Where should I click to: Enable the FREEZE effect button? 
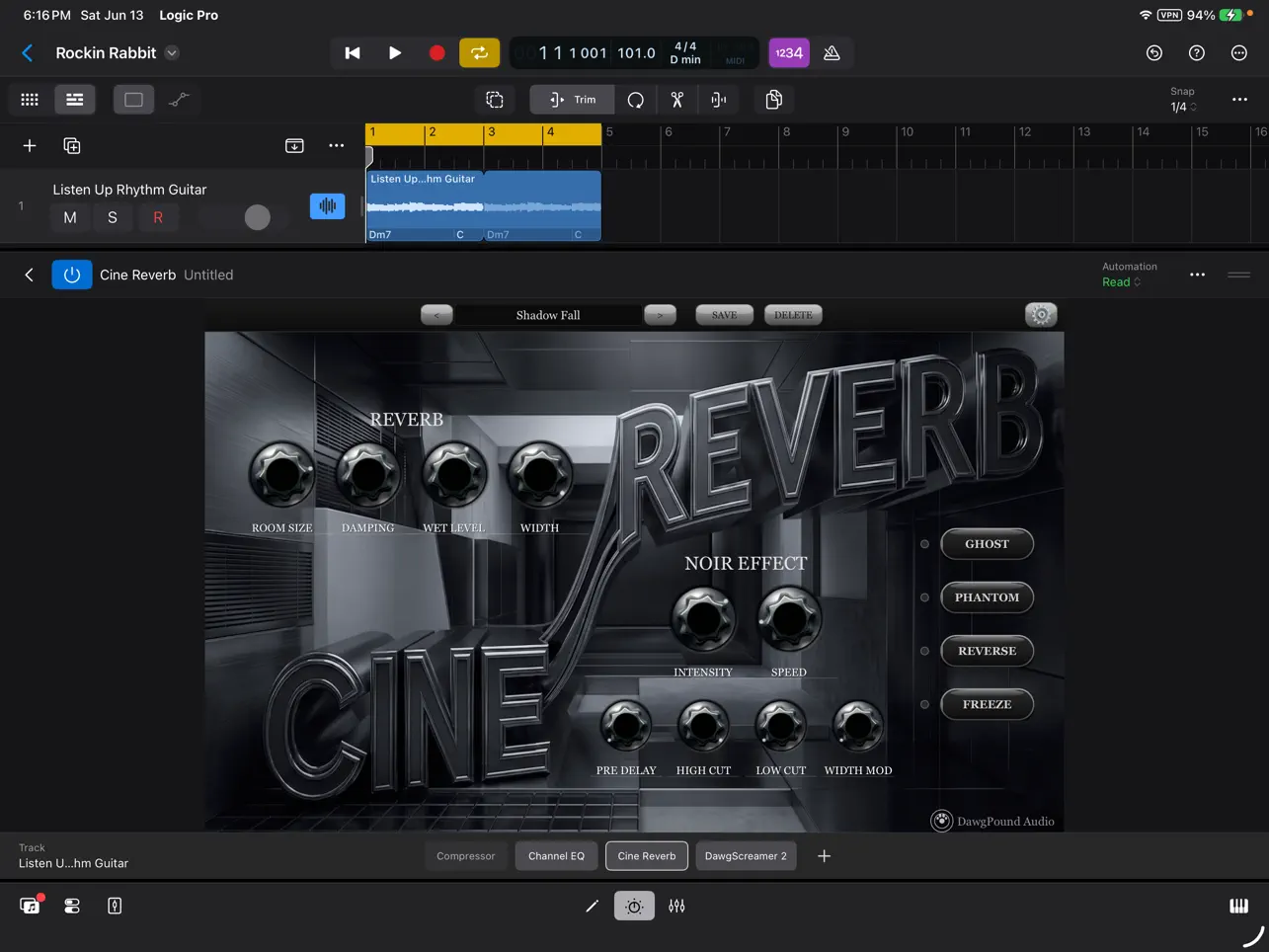tap(987, 704)
